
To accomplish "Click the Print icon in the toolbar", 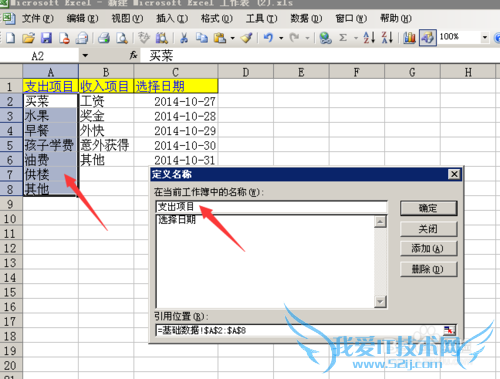I will click(104, 38).
